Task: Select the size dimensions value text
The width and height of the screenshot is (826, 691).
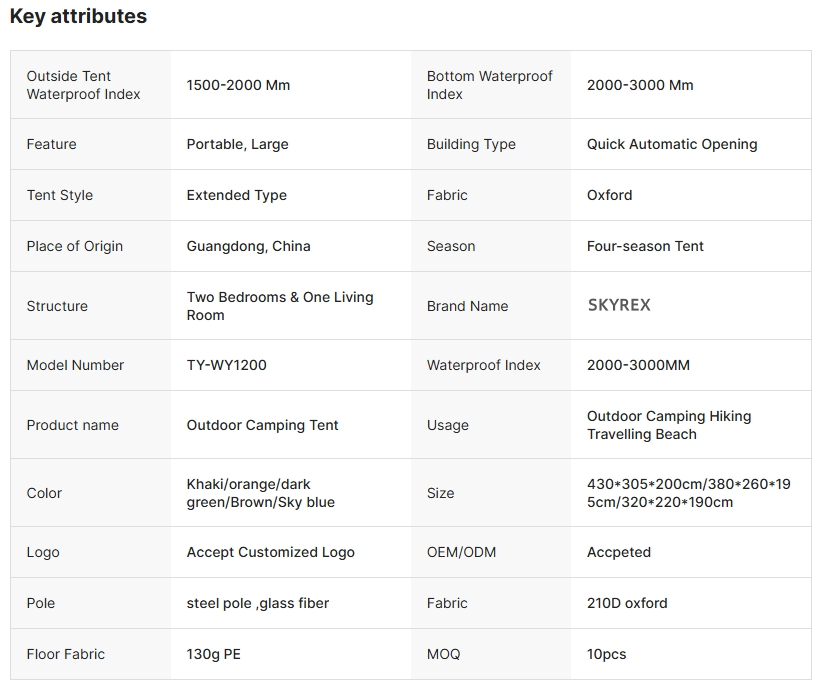Action: [689, 493]
